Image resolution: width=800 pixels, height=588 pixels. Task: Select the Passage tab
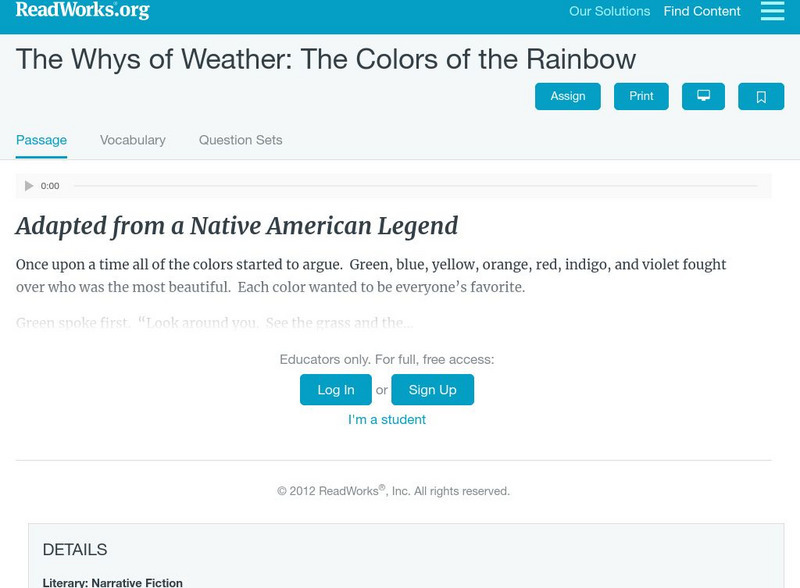[41, 140]
